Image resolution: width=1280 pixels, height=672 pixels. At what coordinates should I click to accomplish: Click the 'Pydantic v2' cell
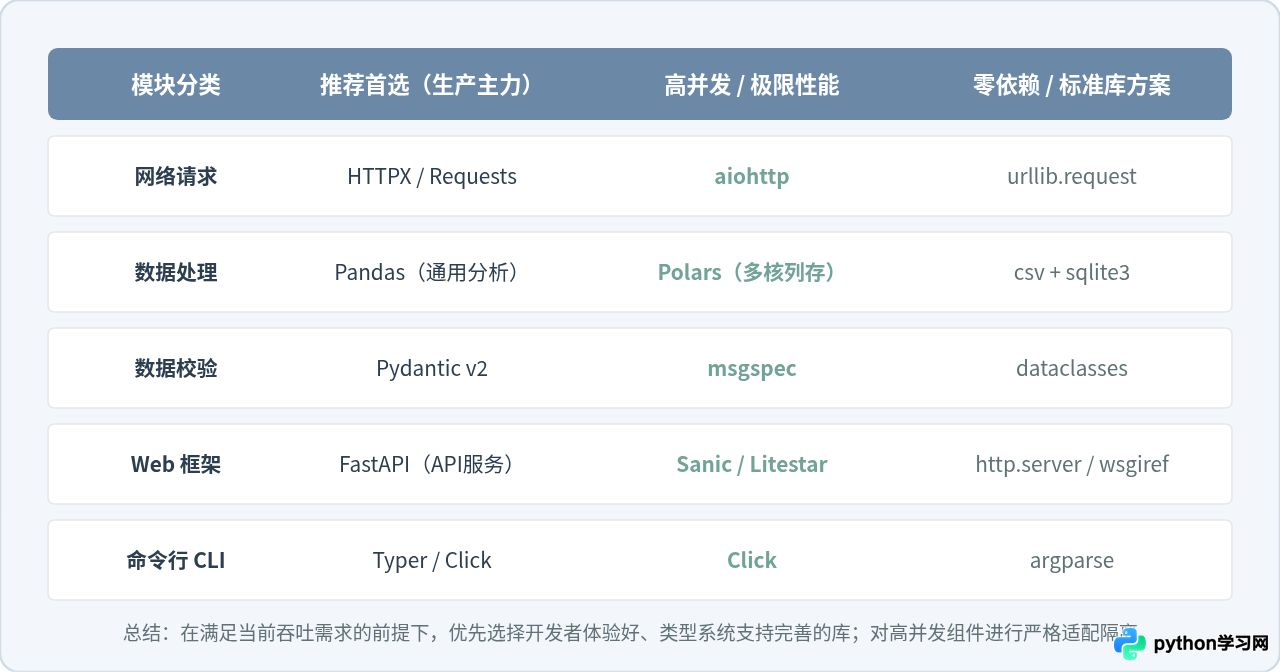[432, 369]
